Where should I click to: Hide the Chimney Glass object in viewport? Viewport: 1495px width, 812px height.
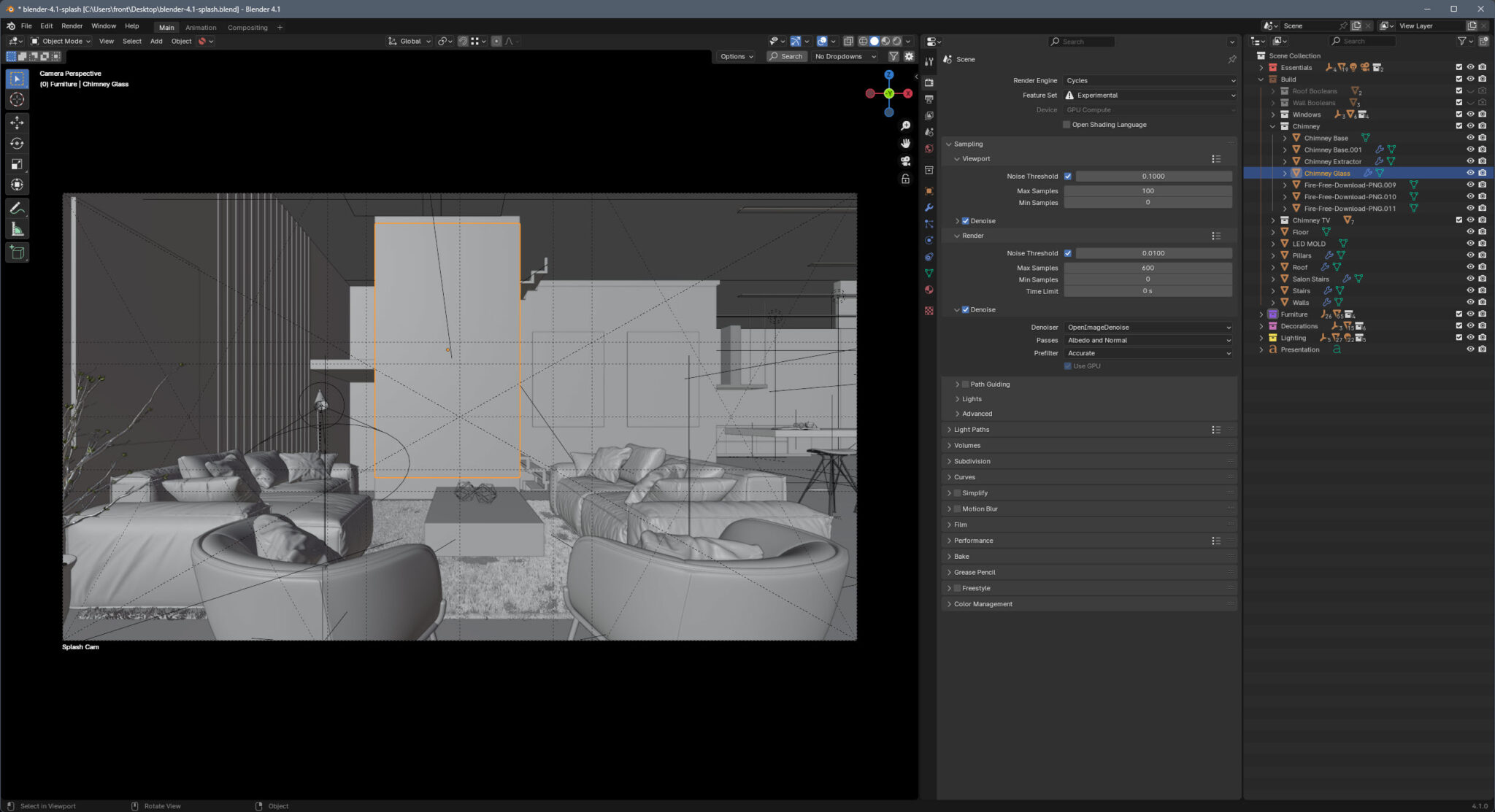coord(1469,173)
